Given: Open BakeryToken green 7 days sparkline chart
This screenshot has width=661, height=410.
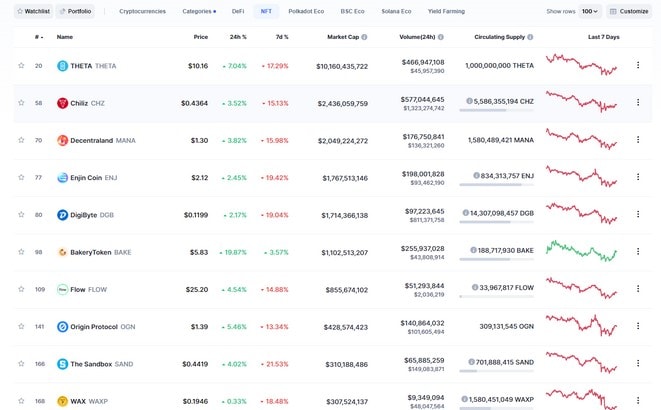Looking at the screenshot, I should (x=581, y=251).
